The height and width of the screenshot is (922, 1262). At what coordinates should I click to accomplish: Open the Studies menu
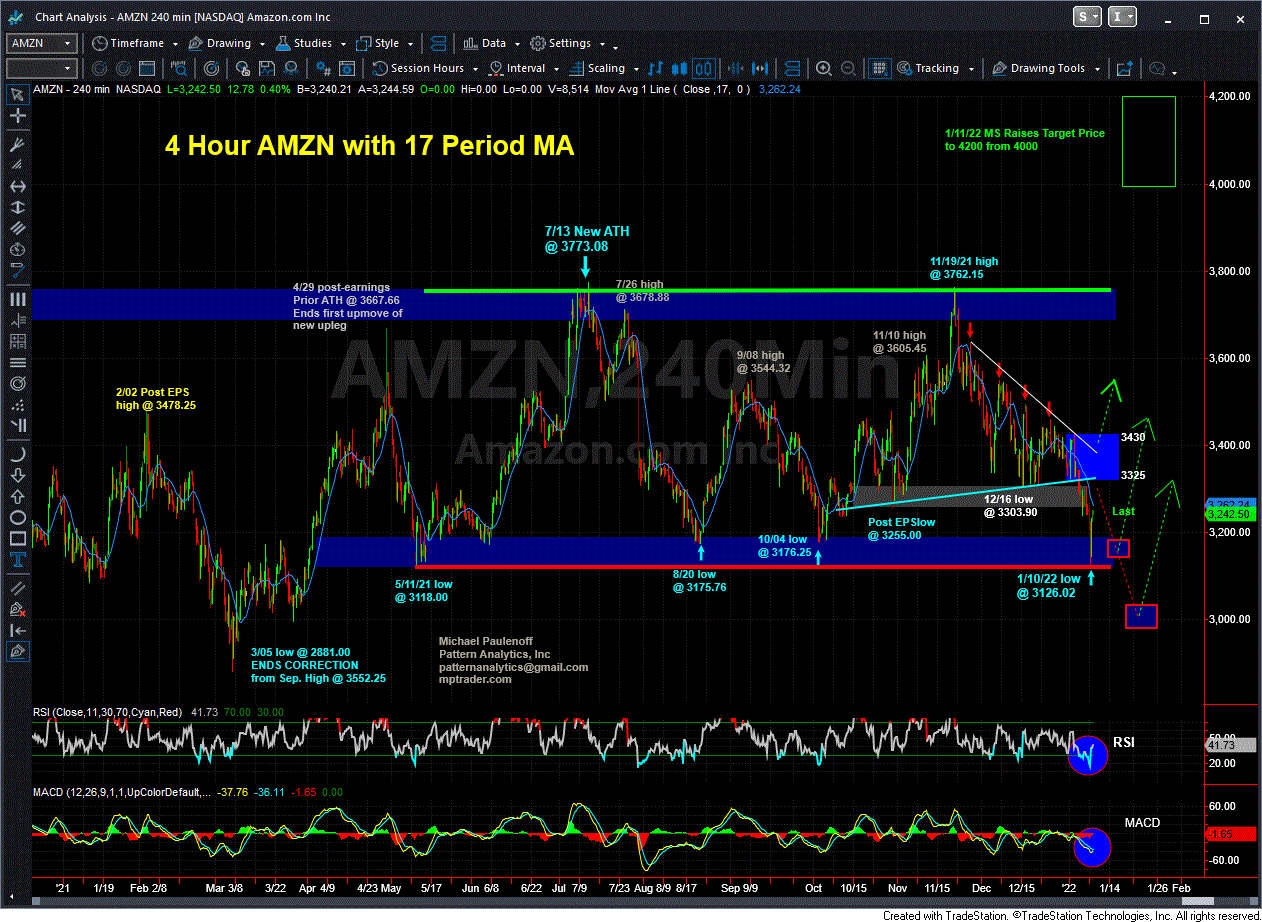pyautogui.click(x=303, y=43)
